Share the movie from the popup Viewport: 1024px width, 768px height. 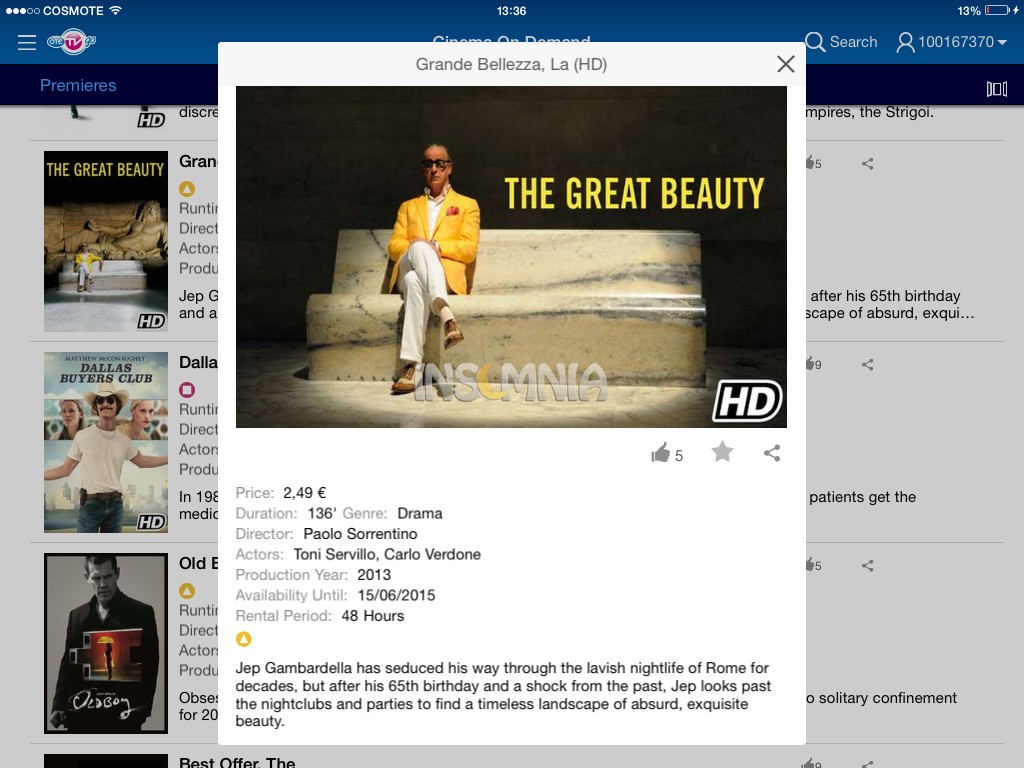click(772, 453)
